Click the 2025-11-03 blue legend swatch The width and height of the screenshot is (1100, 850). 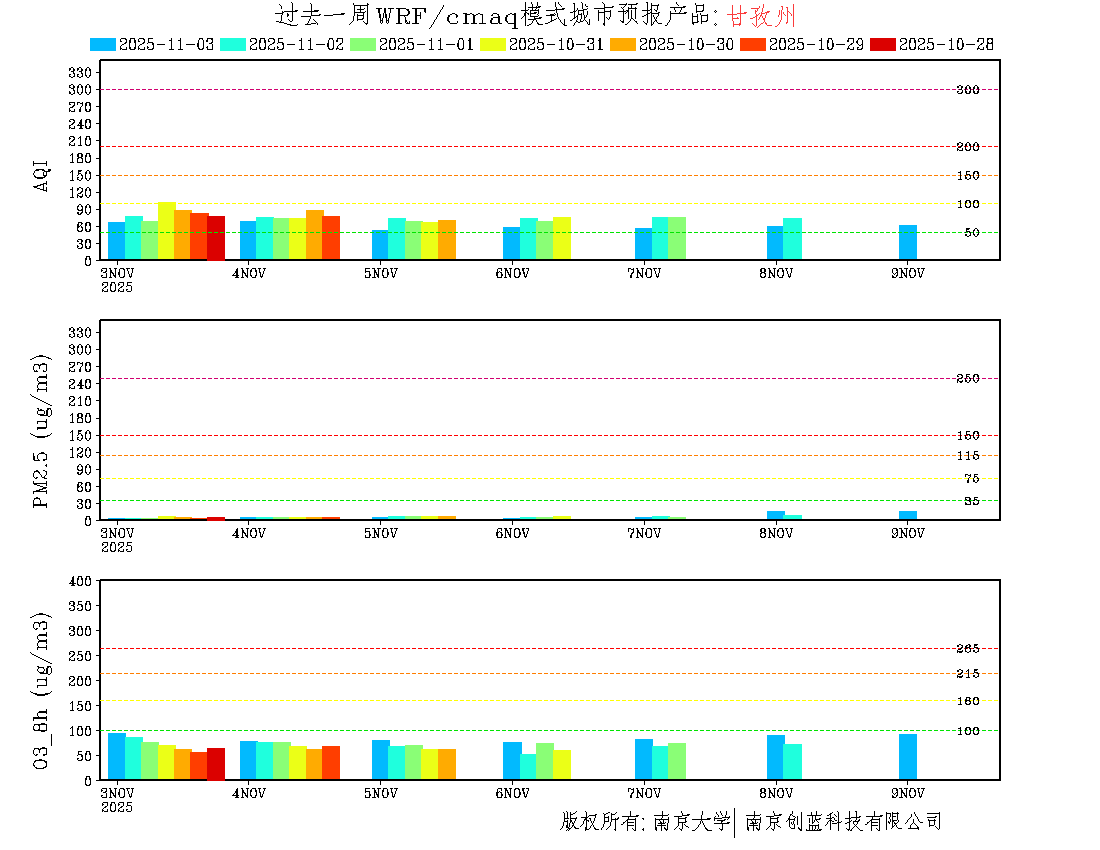(x=103, y=44)
